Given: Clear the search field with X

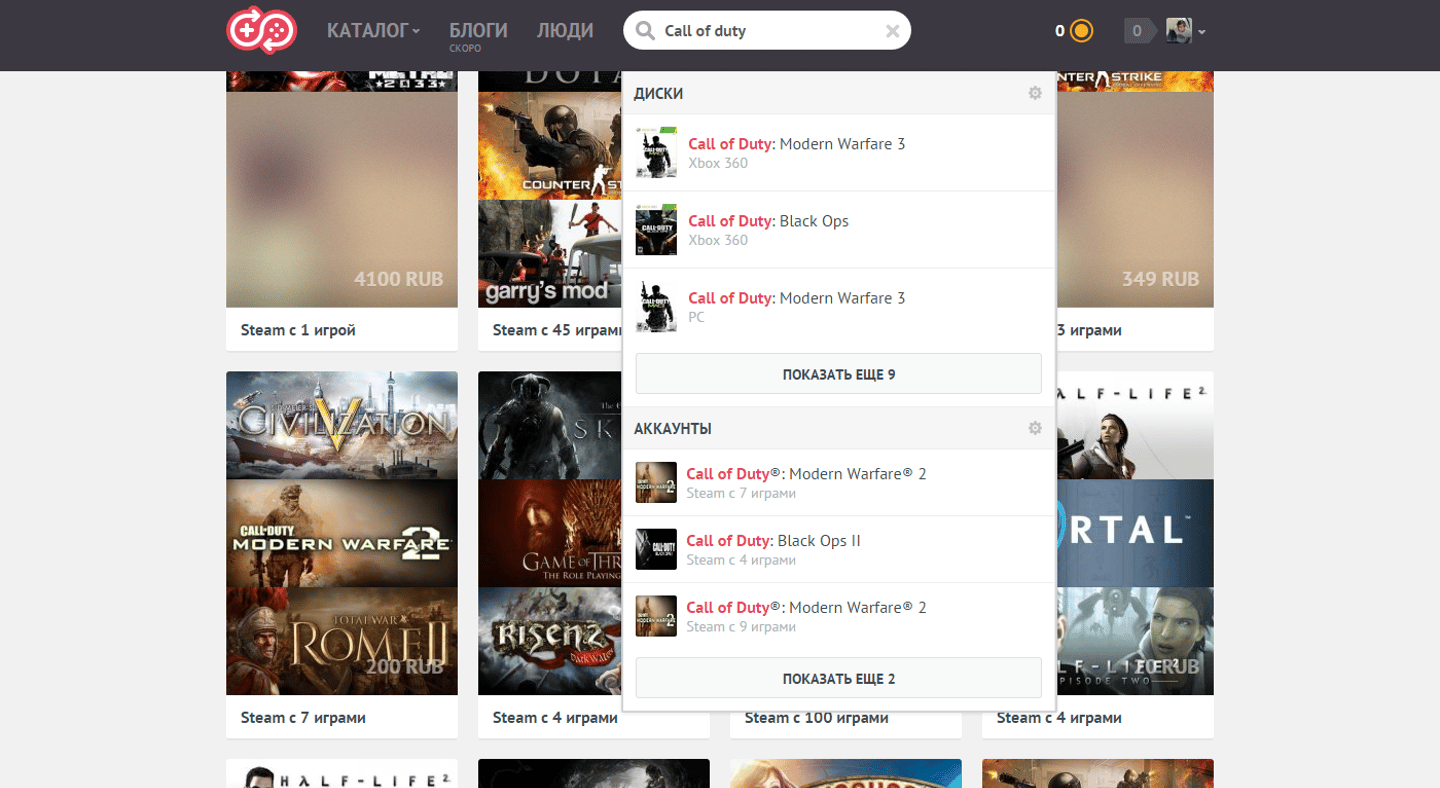Looking at the screenshot, I should click(892, 31).
